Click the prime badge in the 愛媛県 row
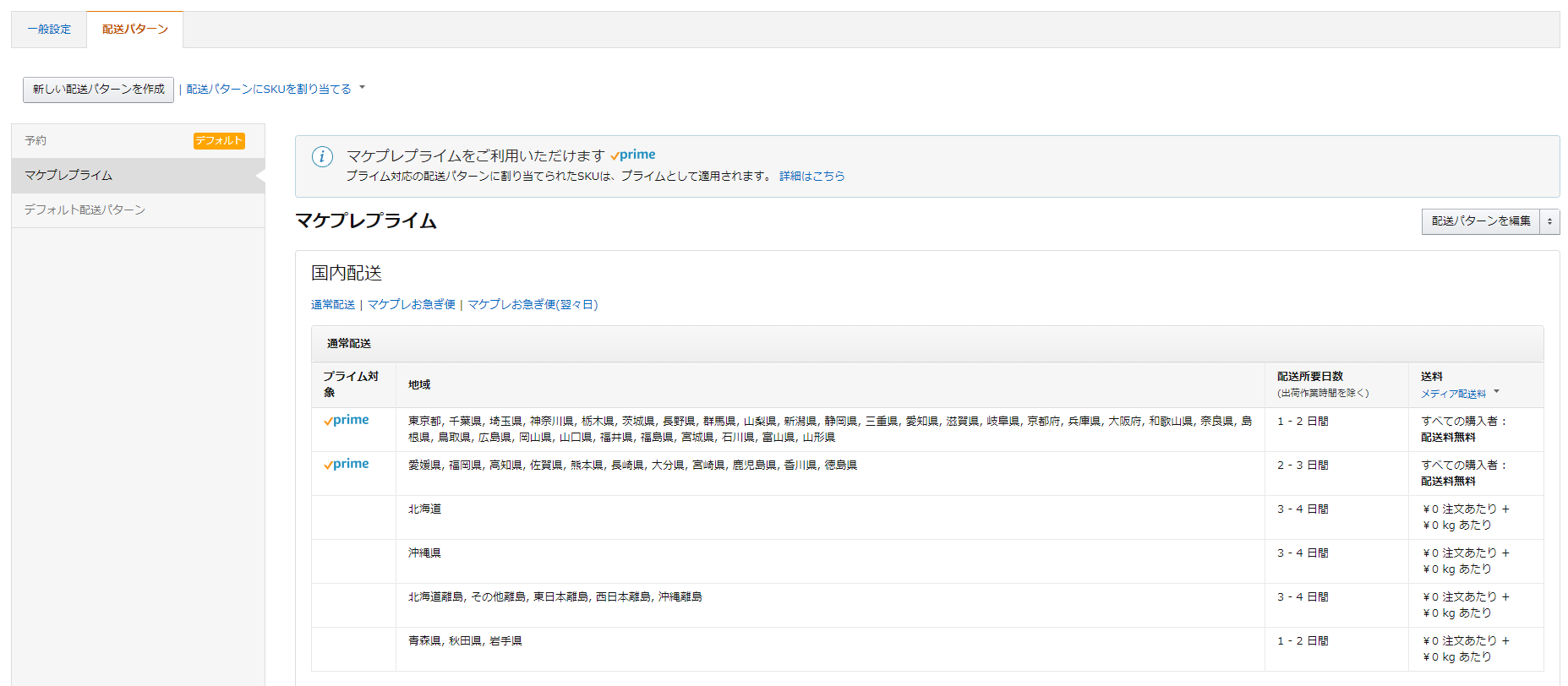This screenshot has width=1568, height=686. (347, 465)
